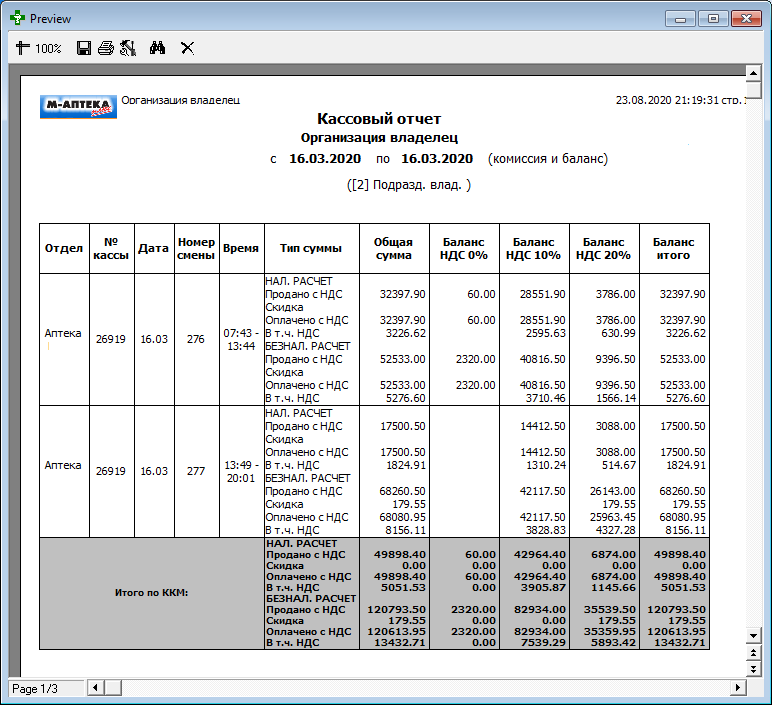Close preview via toolbar X icon
Image resolution: width=772 pixels, height=705 pixels.
(x=187, y=48)
